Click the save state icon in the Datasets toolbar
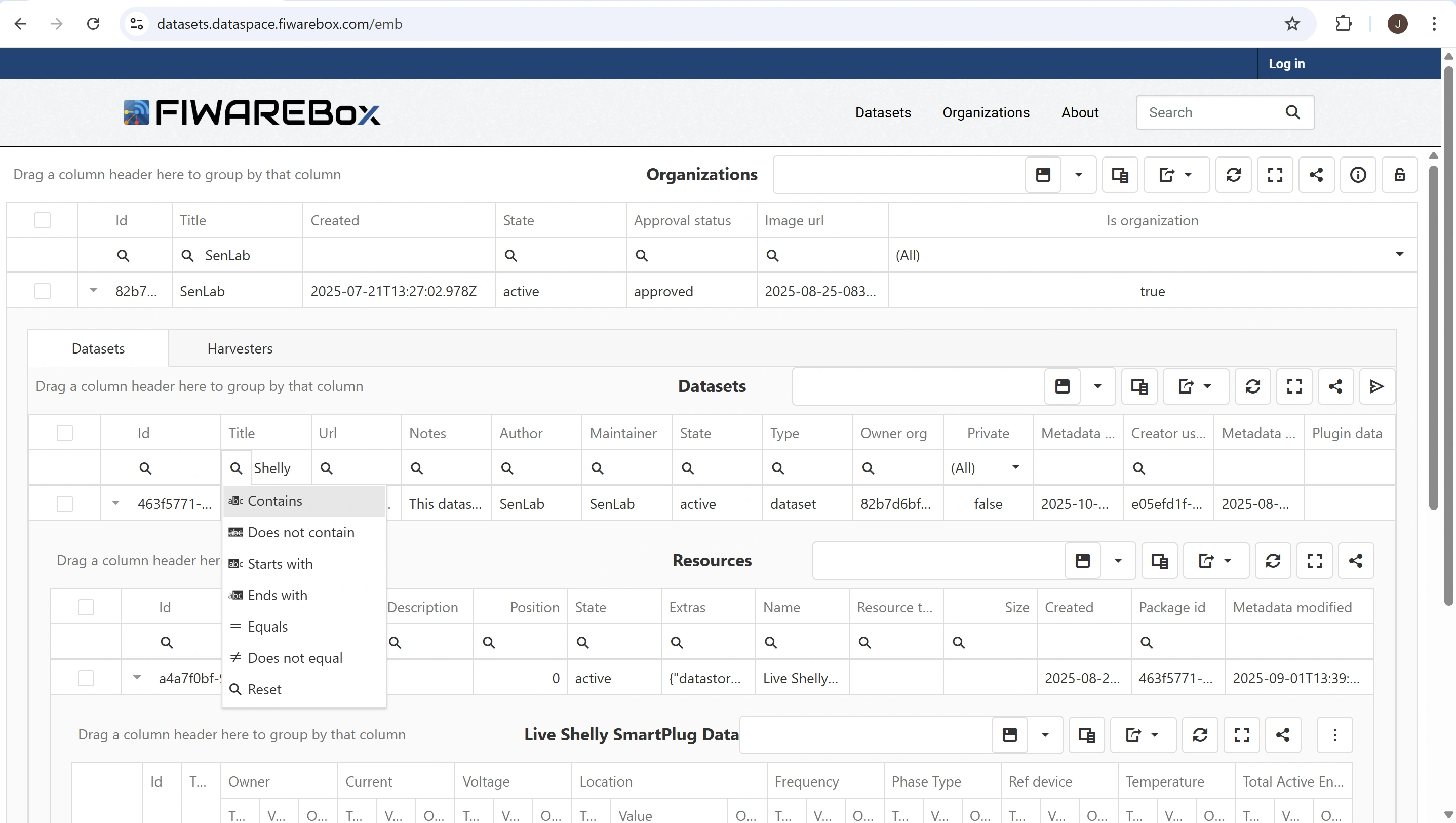Viewport: 1456px width, 823px height. pos(1062,386)
